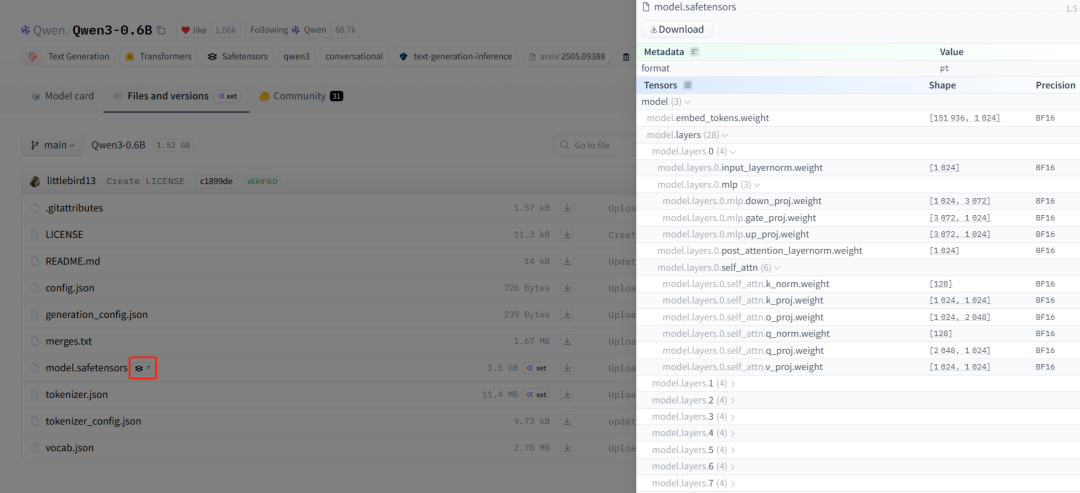Image resolution: width=1080 pixels, height=493 pixels.
Task: Open the Community tab
Action: pos(301,96)
